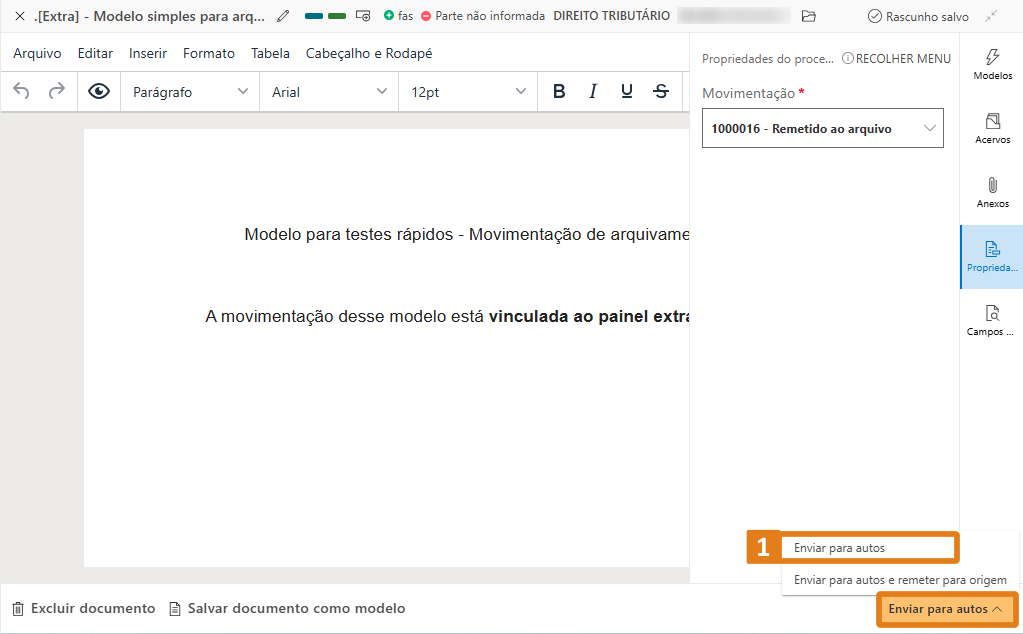Click the folder icon in the top bar

click(807, 16)
